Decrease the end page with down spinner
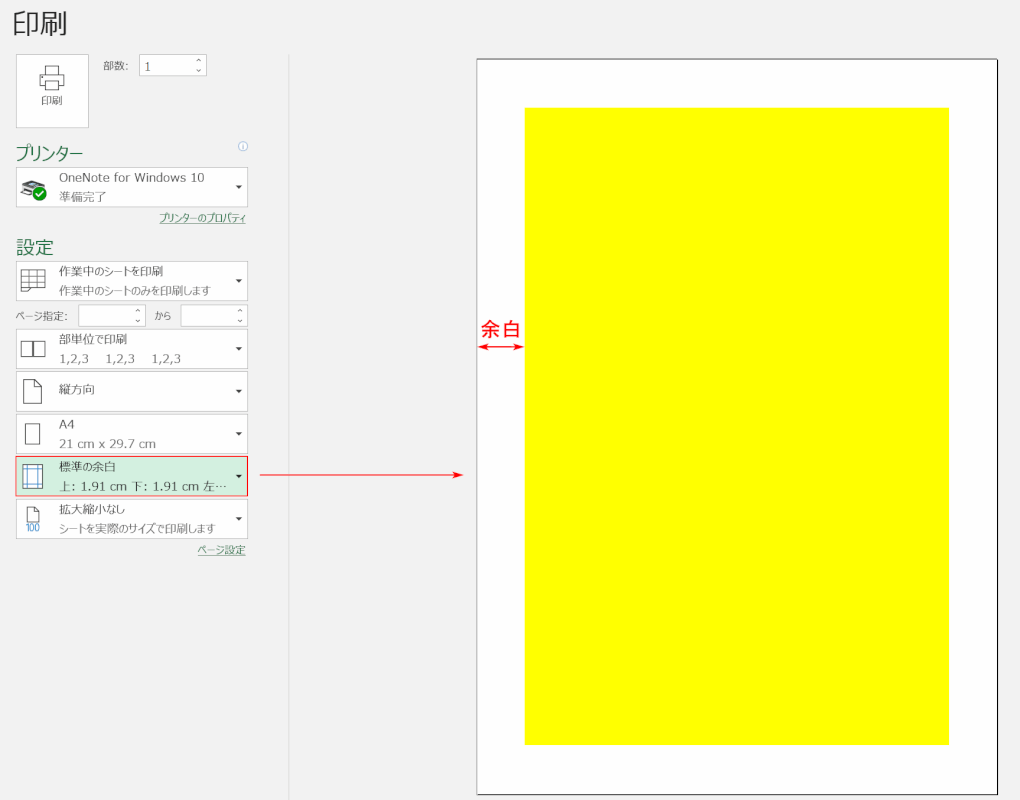The image size is (1020, 800). click(240, 321)
